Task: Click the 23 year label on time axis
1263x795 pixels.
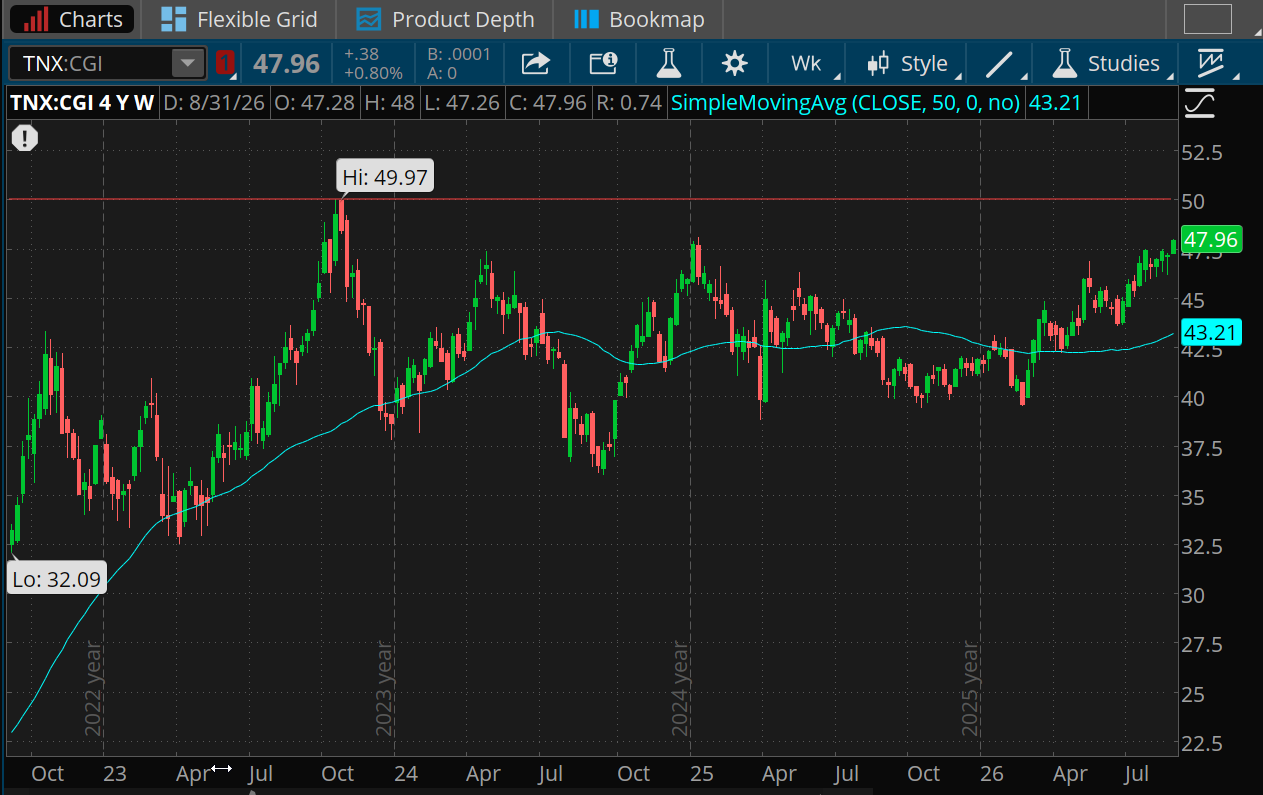Action: click(115, 774)
